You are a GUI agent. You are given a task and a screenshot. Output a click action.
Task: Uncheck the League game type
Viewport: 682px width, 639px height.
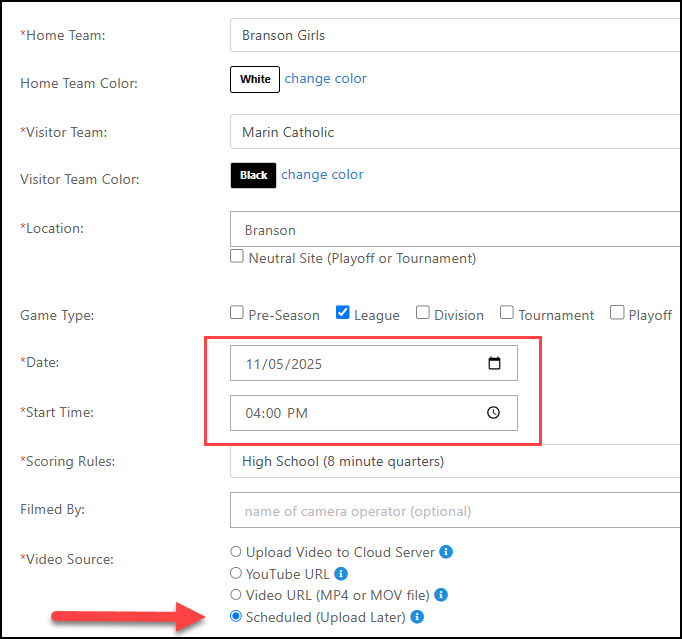tap(343, 313)
